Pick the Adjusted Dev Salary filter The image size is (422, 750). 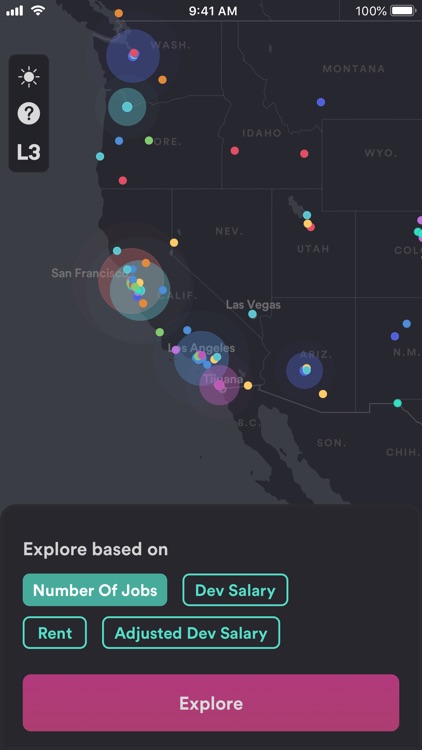191,633
